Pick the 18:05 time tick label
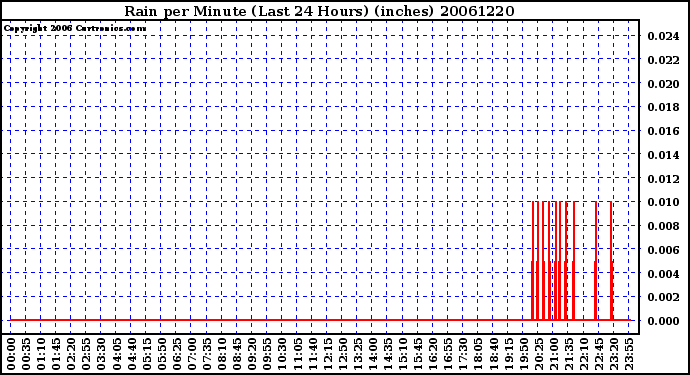 click(478, 354)
